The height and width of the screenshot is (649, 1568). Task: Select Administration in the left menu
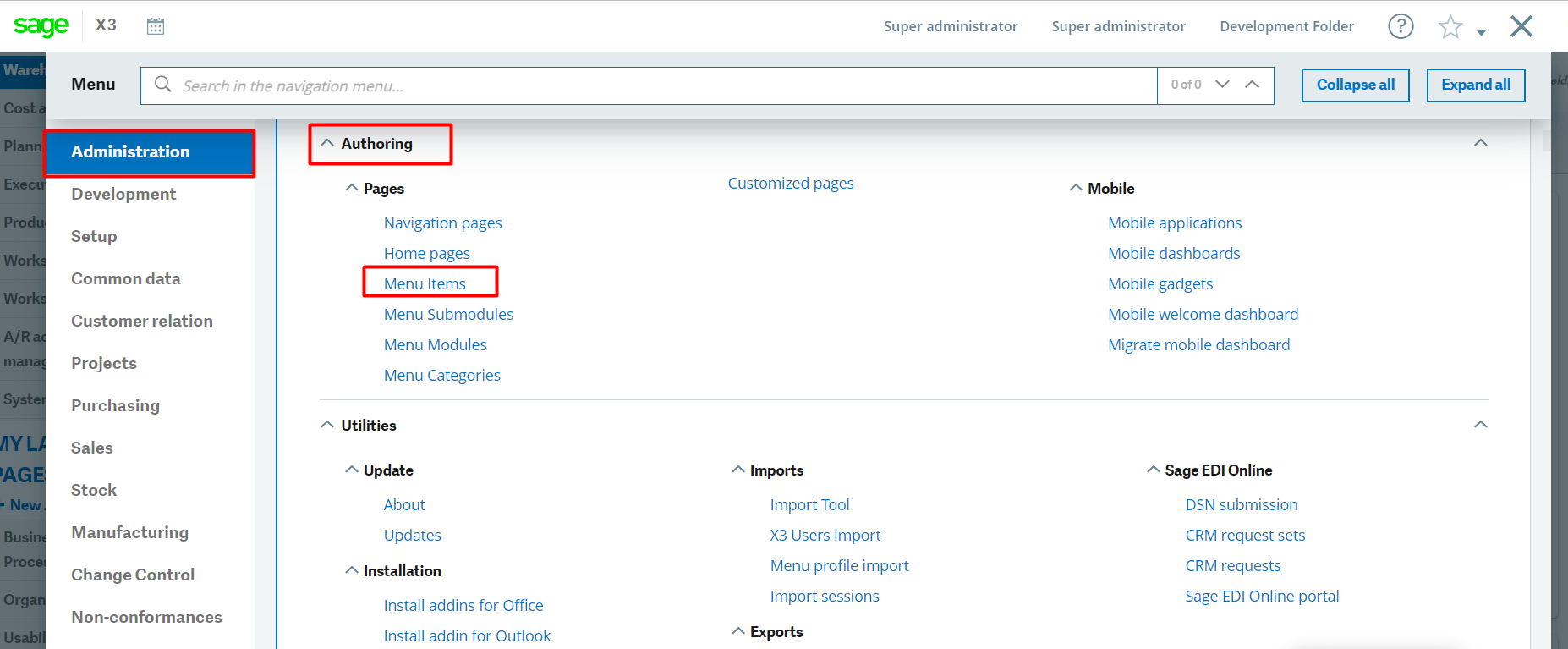pyautogui.click(x=130, y=151)
